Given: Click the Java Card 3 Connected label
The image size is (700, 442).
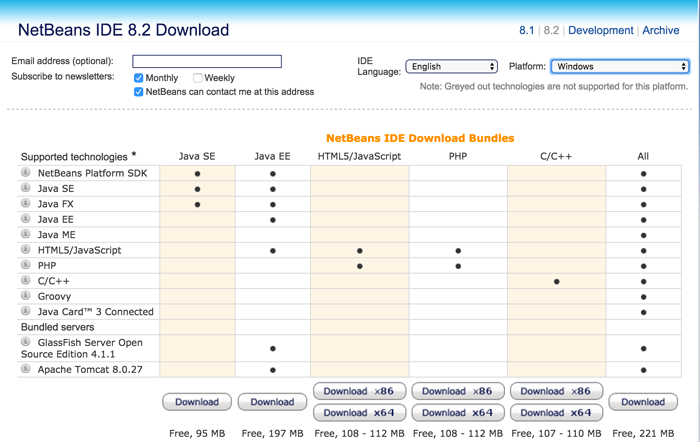Looking at the screenshot, I should [x=96, y=312].
